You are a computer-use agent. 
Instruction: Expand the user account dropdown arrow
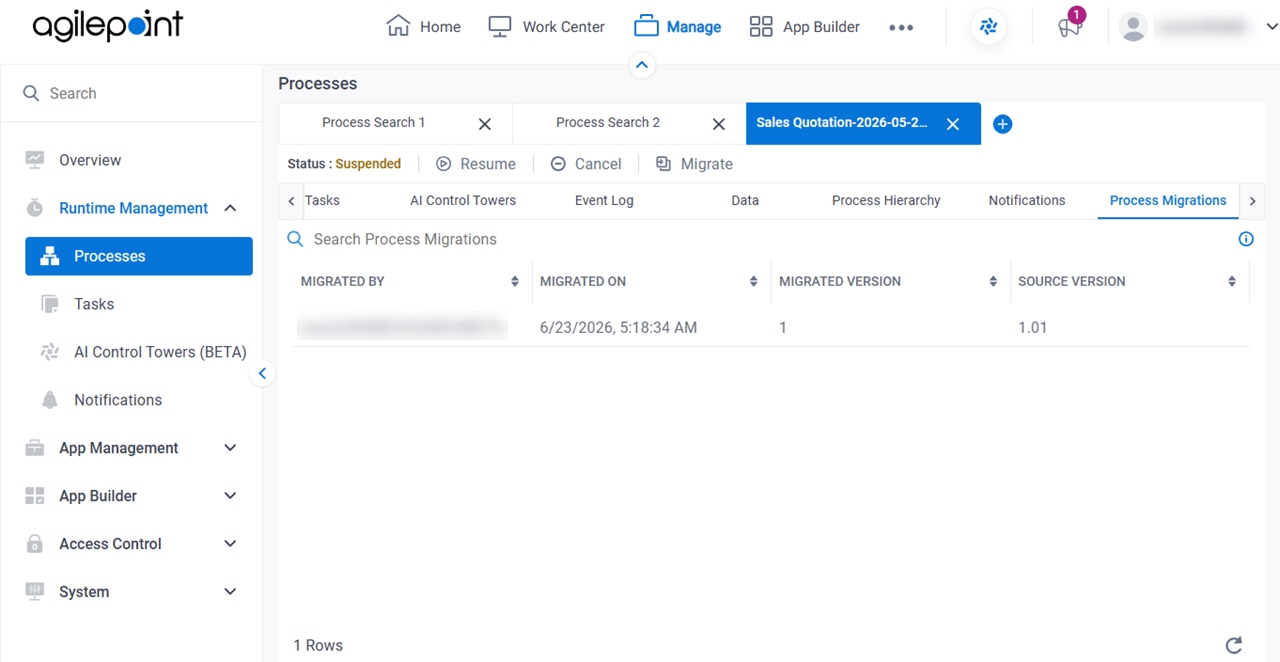1271,28
